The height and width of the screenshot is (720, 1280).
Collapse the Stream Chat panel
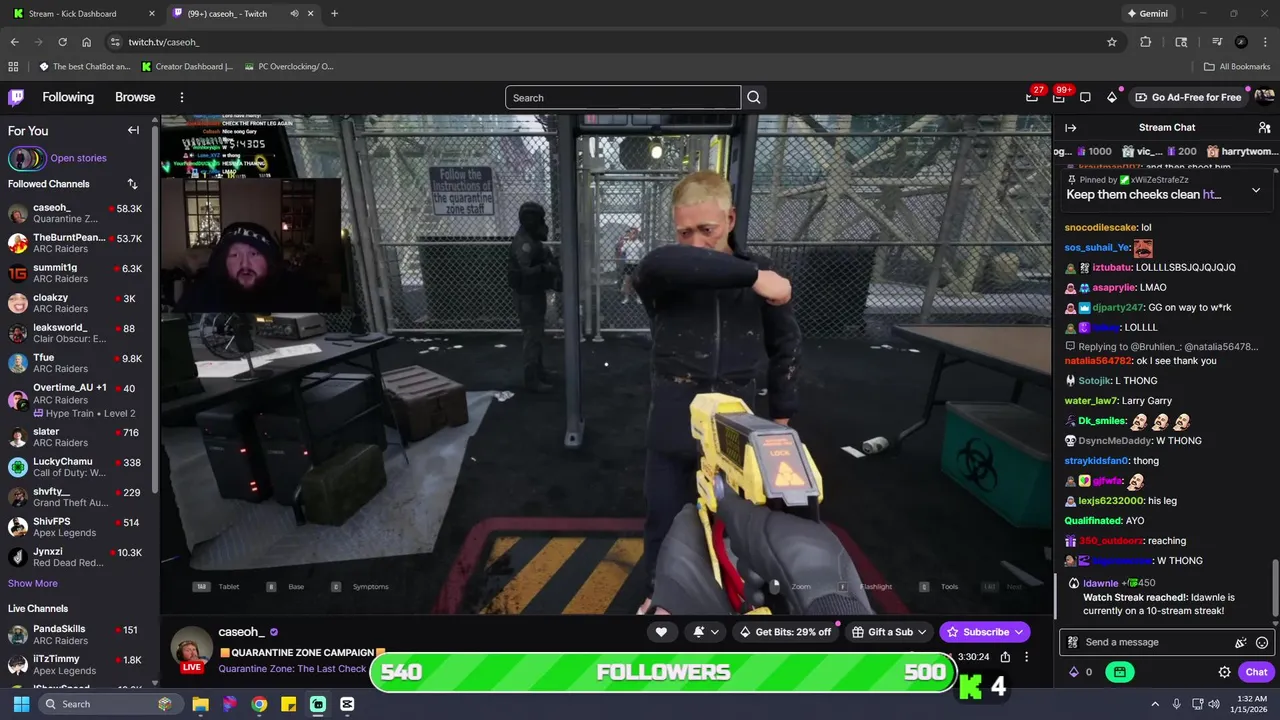[x=1070, y=127]
